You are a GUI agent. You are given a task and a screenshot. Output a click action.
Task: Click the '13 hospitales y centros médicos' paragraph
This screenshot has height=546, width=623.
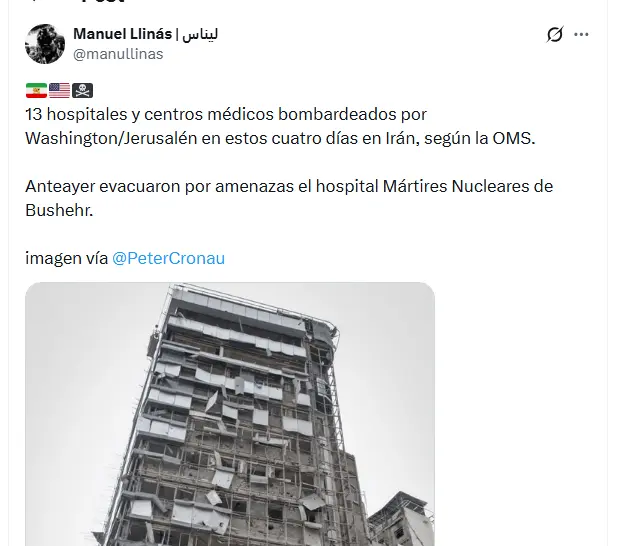pos(281,126)
